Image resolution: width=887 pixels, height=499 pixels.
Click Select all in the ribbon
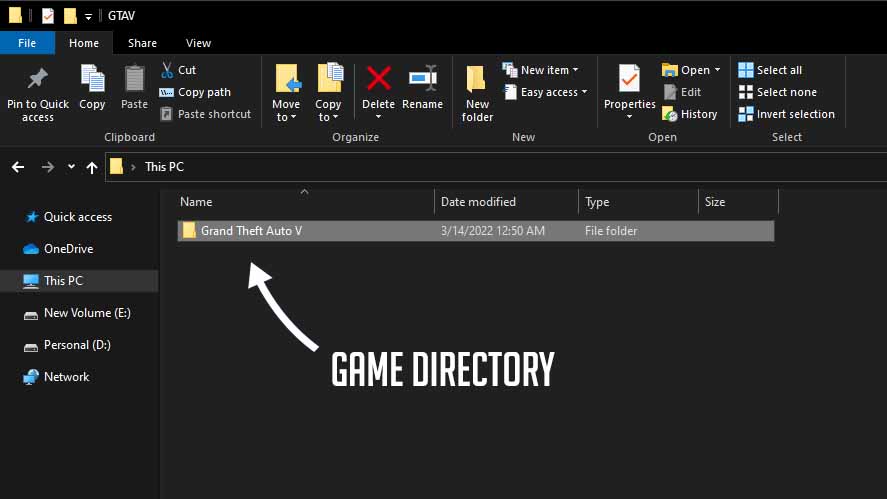770,70
